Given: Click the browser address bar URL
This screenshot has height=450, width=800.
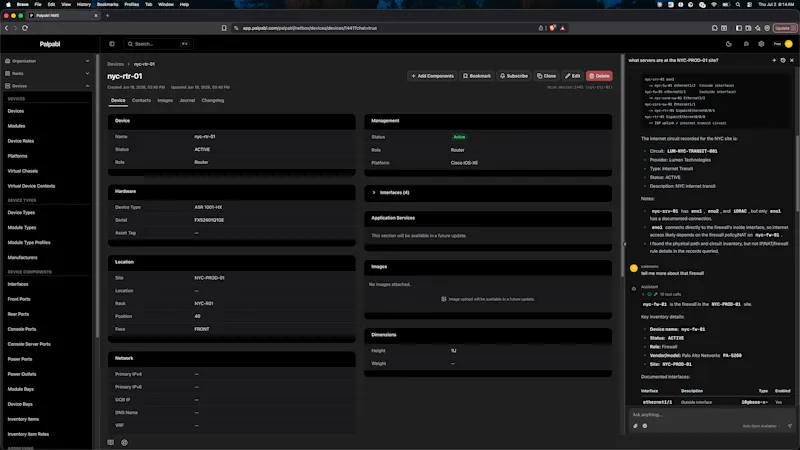Looking at the screenshot, I should coord(310,28).
